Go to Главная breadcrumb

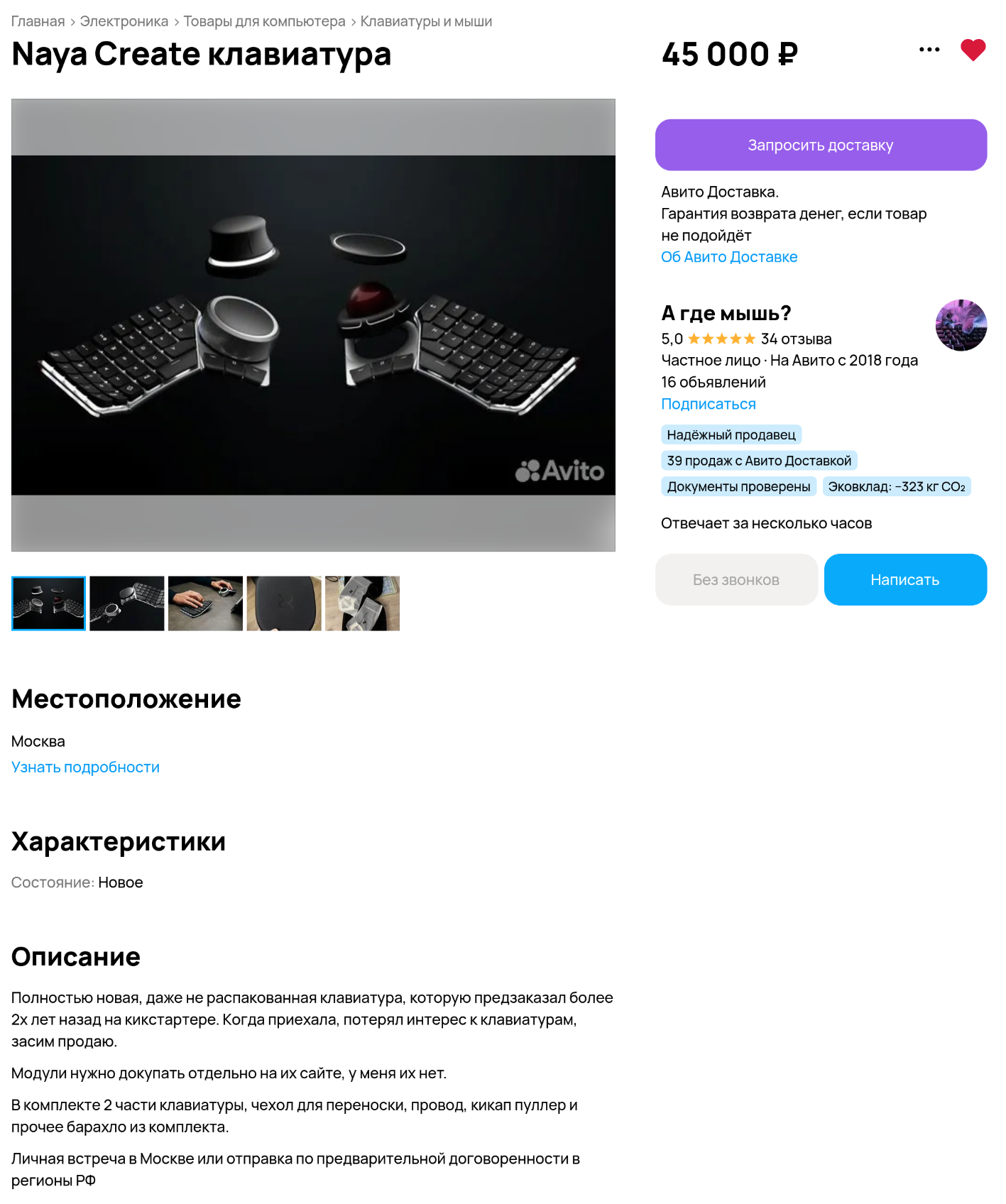click(x=38, y=21)
